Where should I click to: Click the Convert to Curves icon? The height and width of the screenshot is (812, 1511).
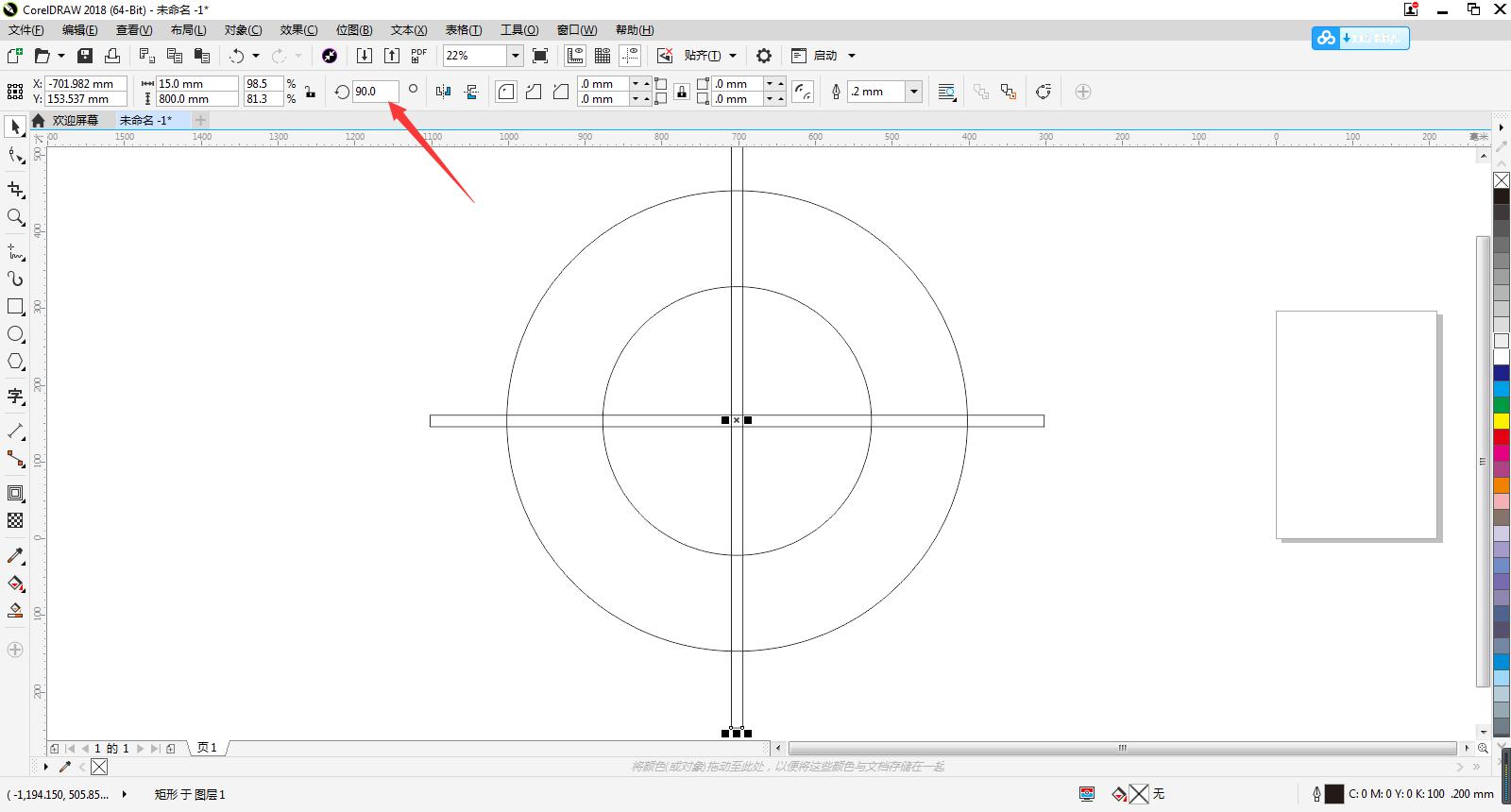tap(1044, 92)
